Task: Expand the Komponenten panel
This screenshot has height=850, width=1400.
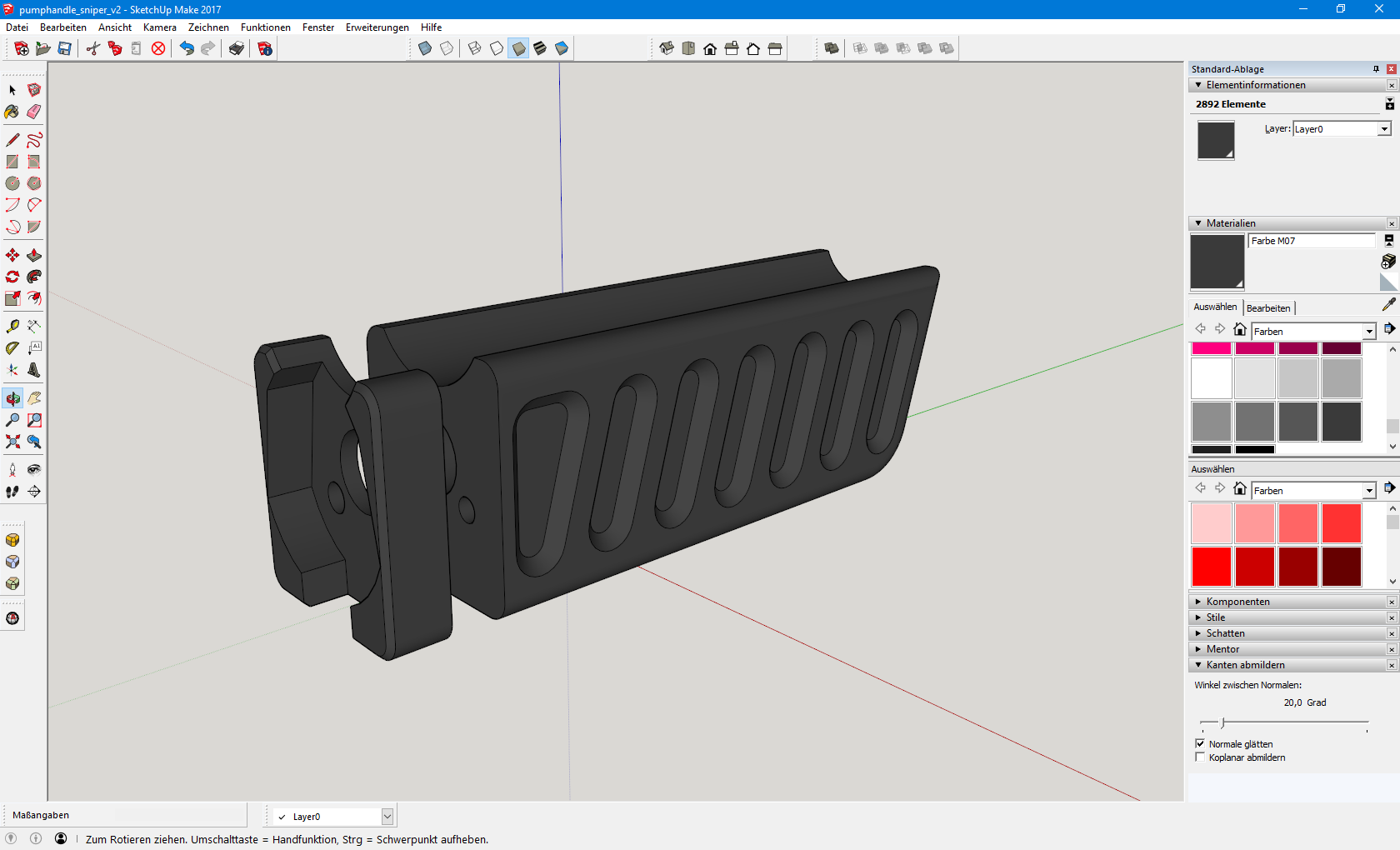Action: [x=1237, y=602]
